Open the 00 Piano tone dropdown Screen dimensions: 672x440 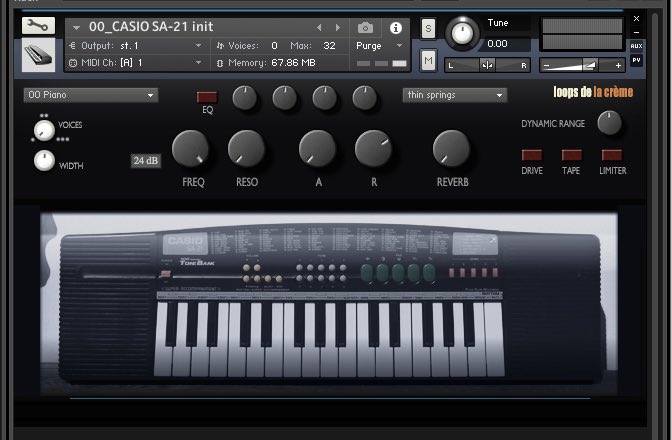coord(91,95)
